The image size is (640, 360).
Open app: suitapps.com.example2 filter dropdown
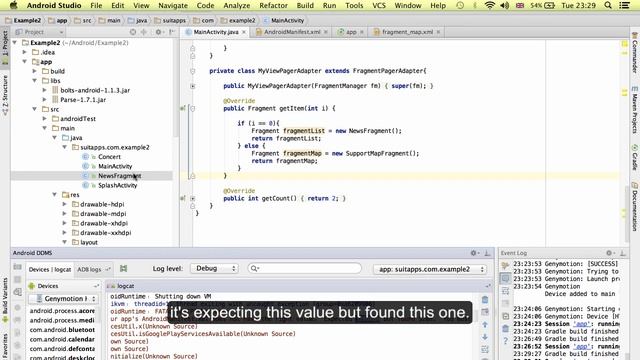coord(430,269)
